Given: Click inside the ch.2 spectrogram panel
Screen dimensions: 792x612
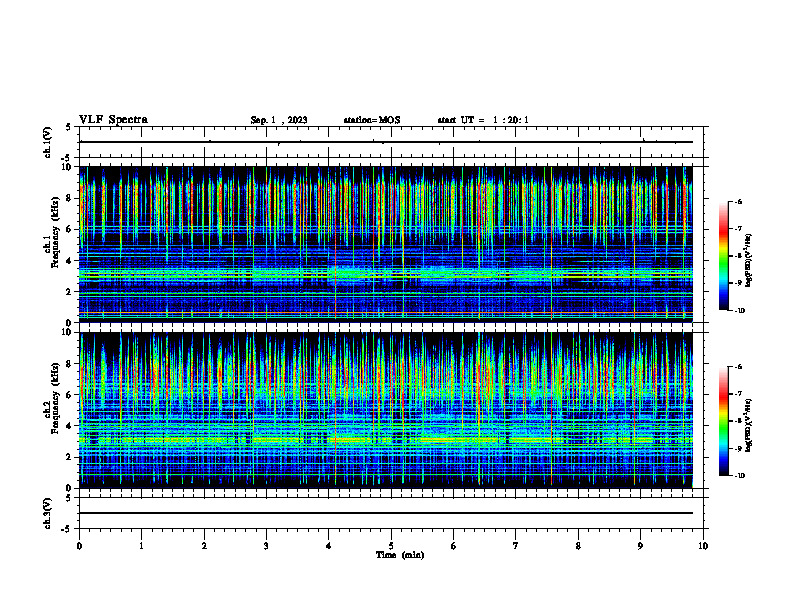Looking at the screenshot, I should tap(385, 410).
